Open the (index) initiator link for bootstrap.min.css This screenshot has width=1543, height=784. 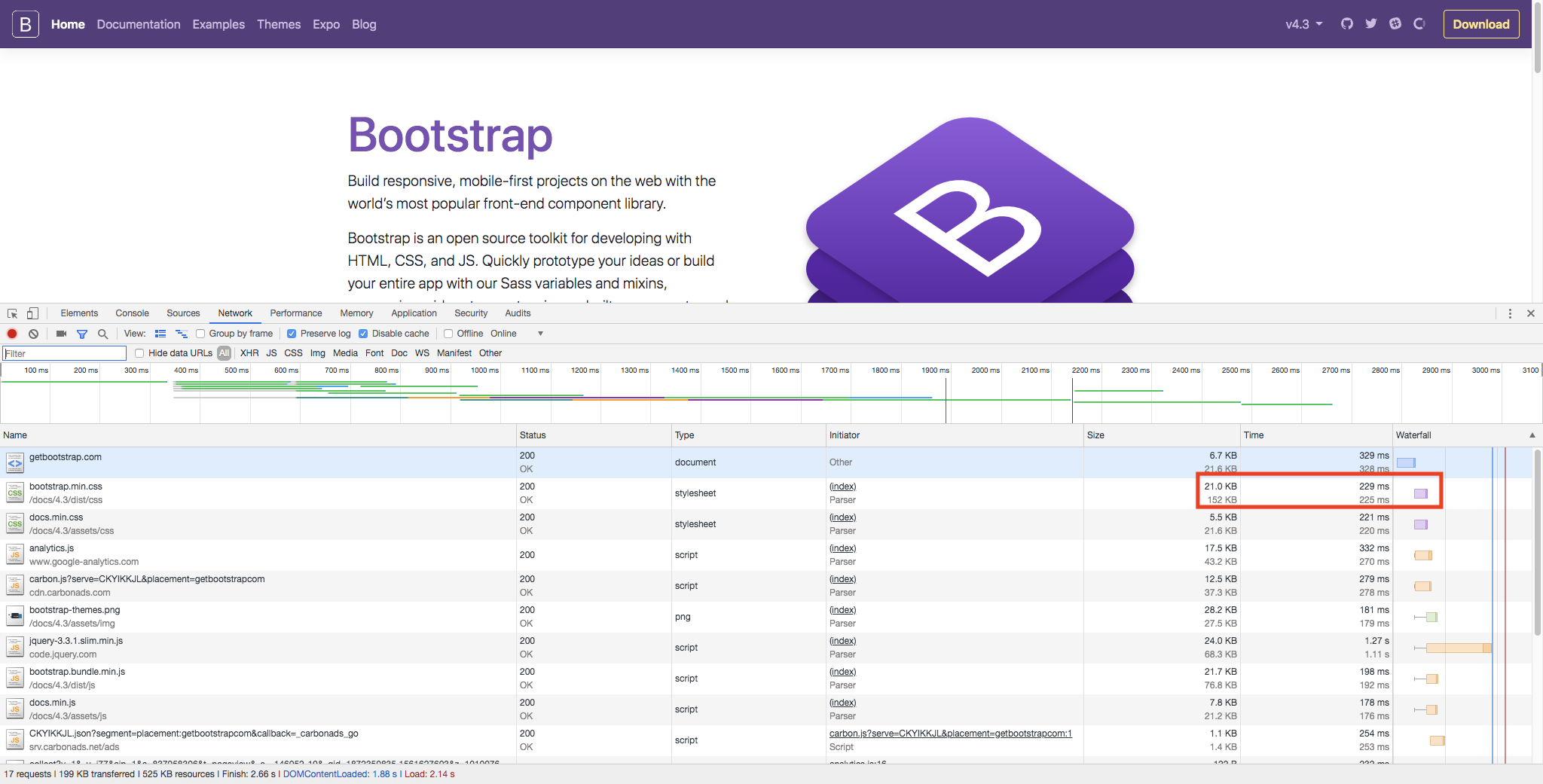(x=842, y=487)
